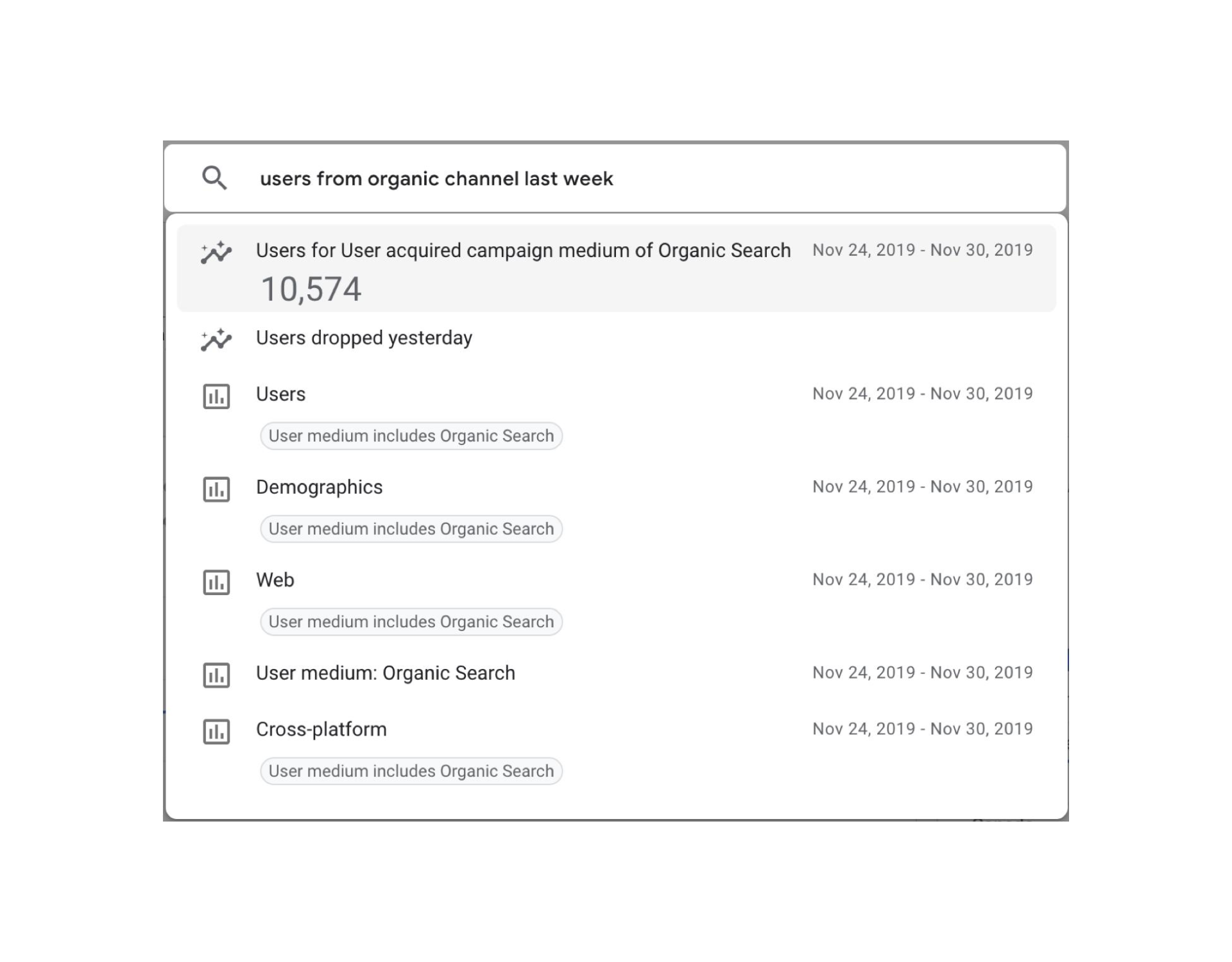The width and height of the screenshot is (1232, 962).
Task: Open the User medium: Organic Search report
Action: (385, 673)
